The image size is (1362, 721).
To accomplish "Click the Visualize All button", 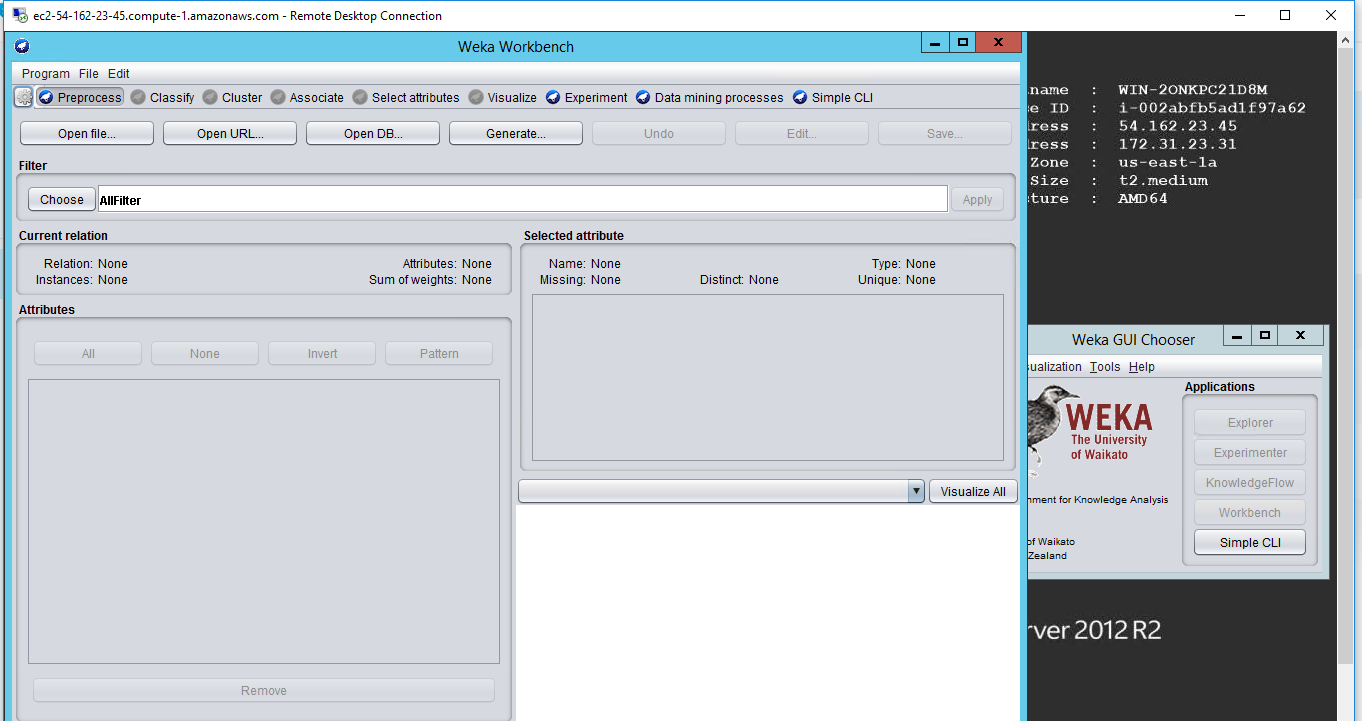I will [x=972, y=491].
